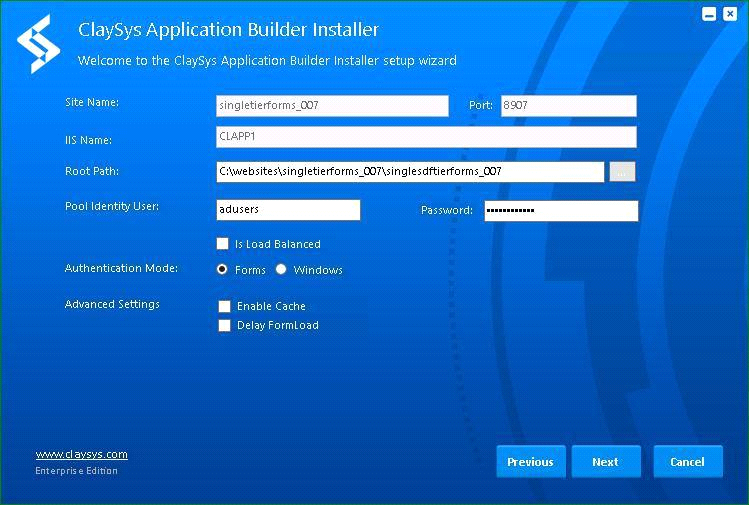Enable the Enable Cache checkbox
749x505 pixels.
(x=224, y=306)
